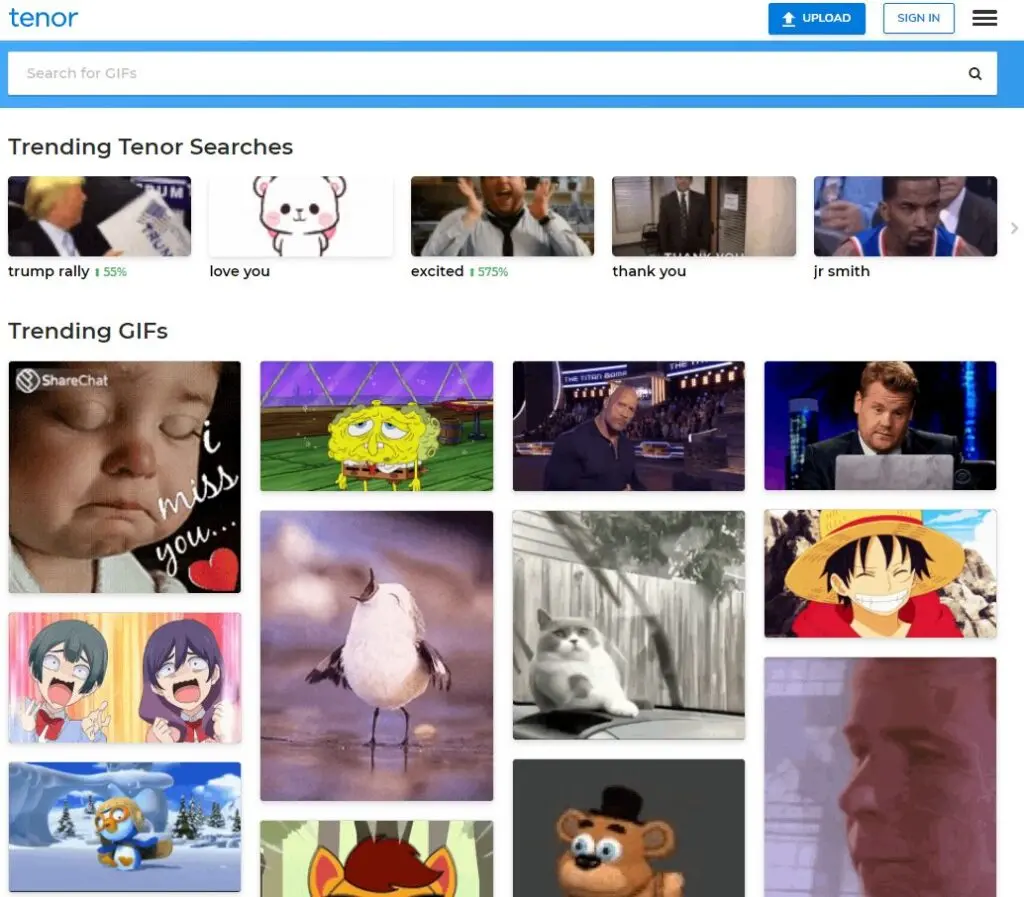Open the bear with top hat GIF

pos(628,828)
